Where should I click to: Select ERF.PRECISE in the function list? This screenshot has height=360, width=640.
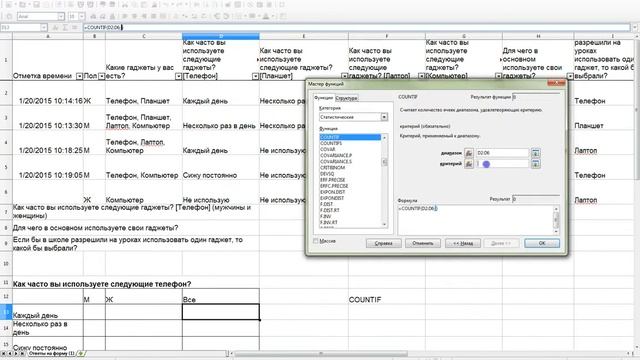point(350,180)
